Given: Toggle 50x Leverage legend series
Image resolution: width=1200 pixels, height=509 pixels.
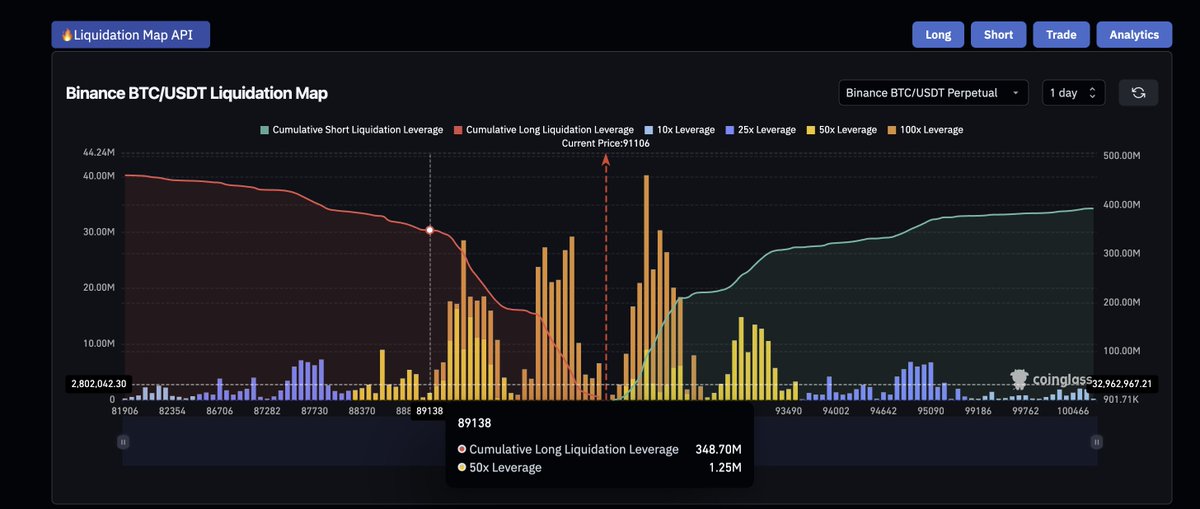Looking at the screenshot, I should [x=842, y=130].
